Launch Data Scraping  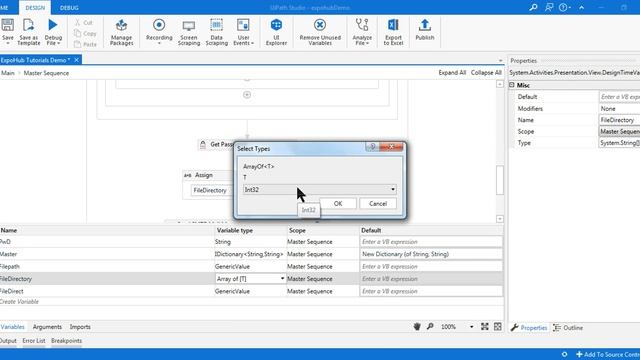coord(216,32)
